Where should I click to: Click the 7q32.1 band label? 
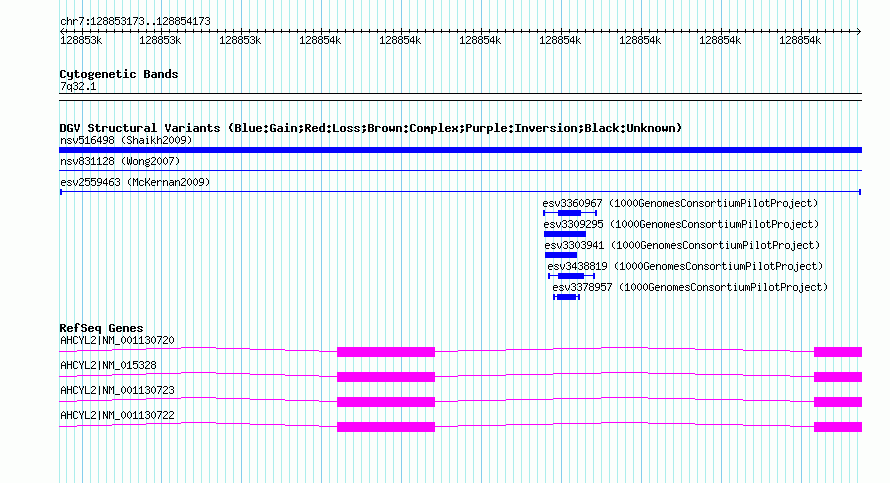78,87
